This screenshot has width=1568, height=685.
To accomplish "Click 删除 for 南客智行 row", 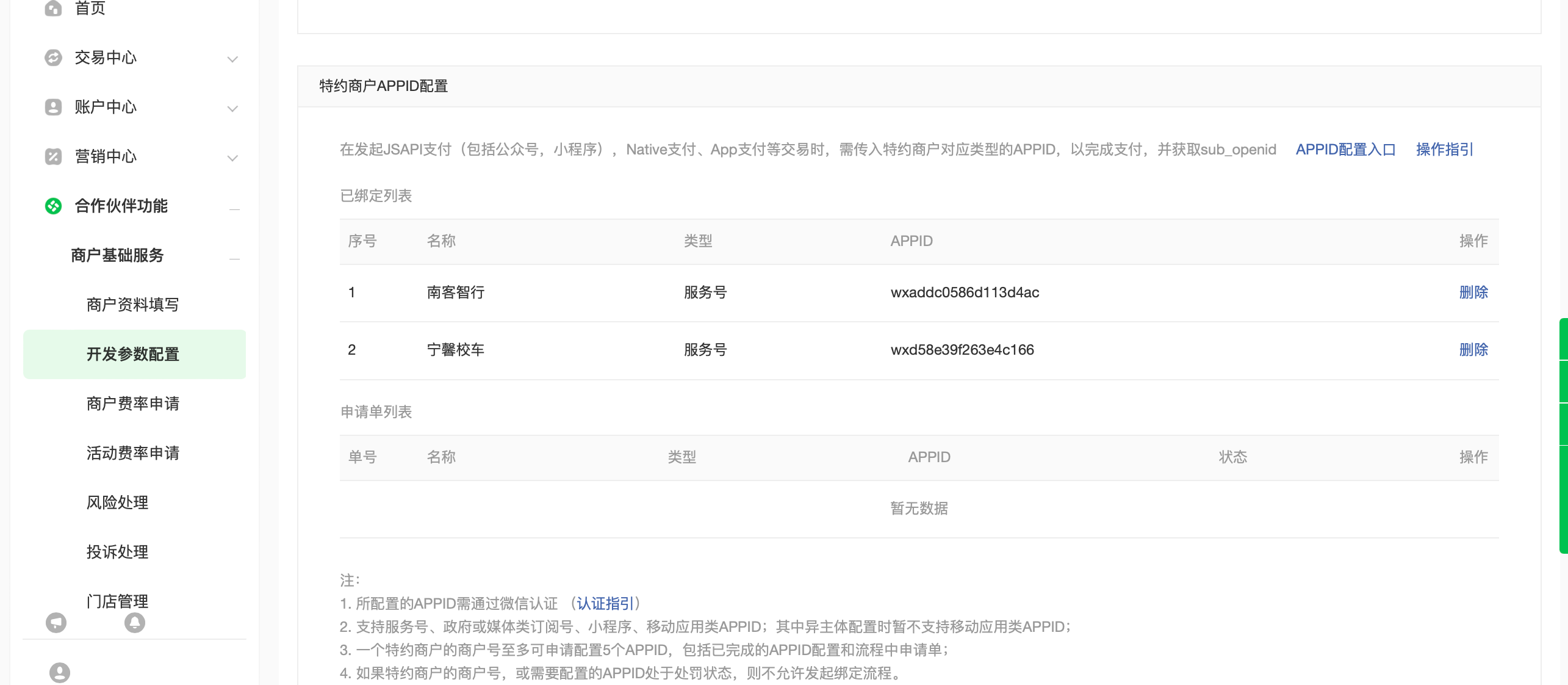I will (1473, 292).
